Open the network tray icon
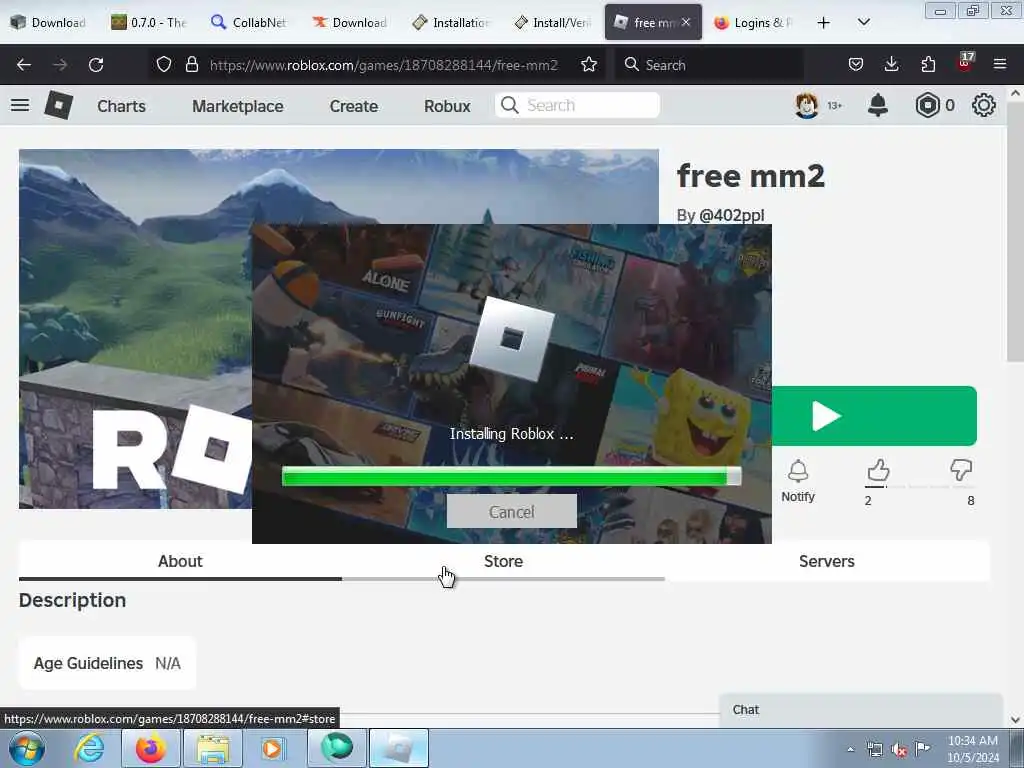Image resolution: width=1024 pixels, height=768 pixels. [874, 750]
